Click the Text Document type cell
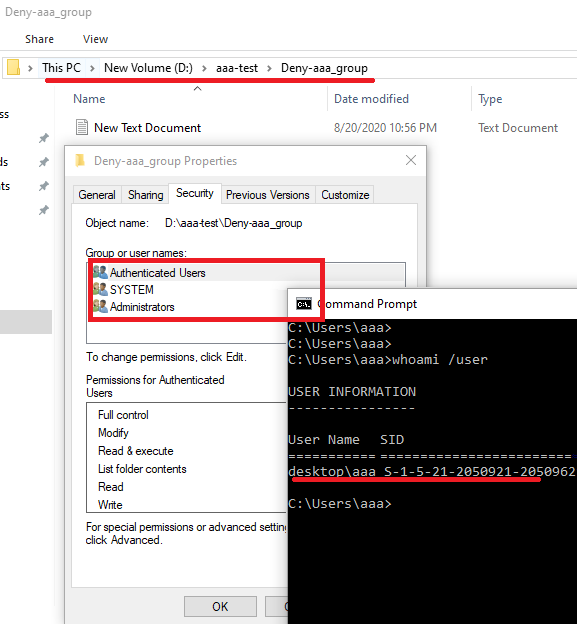Image resolution: width=577 pixels, height=624 pixels. click(518, 128)
